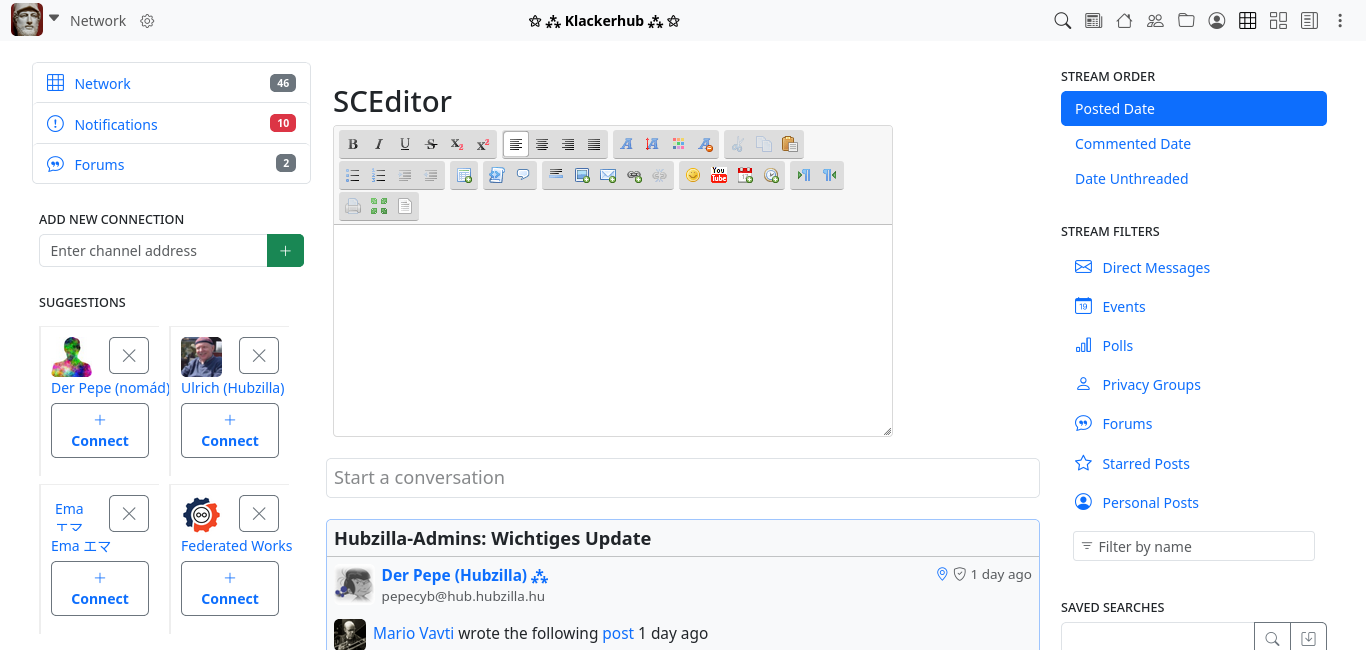Open the emoticon picker in editor
This screenshot has width=1366, height=650.
(693, 176)
